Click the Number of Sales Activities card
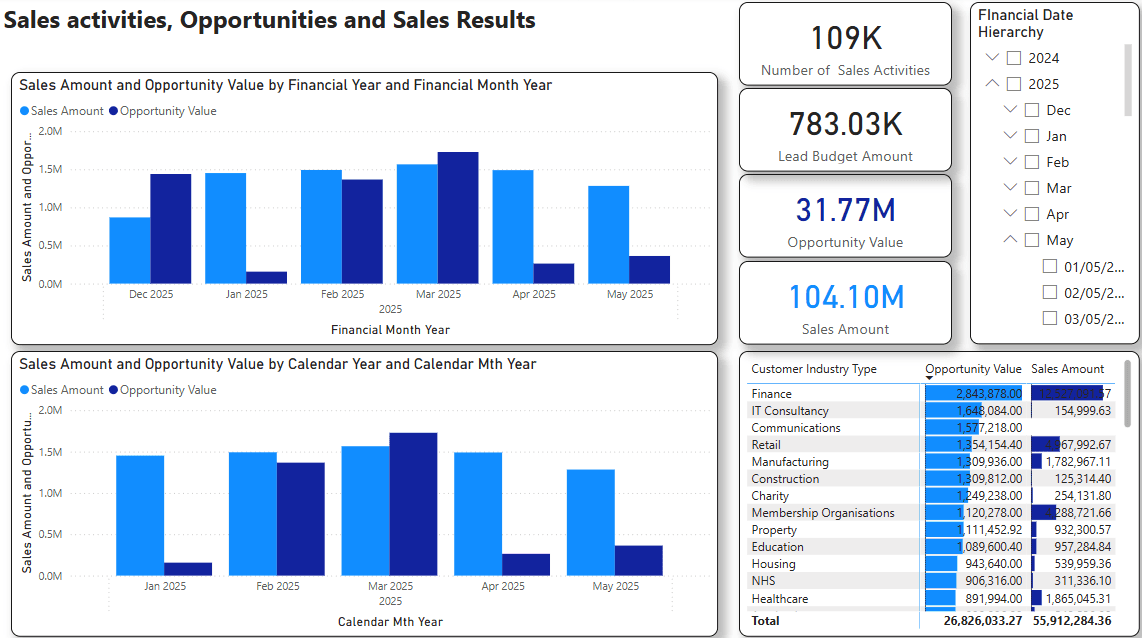The height and width of the screenshot is (638, 1142). click(x=845, y=44)
